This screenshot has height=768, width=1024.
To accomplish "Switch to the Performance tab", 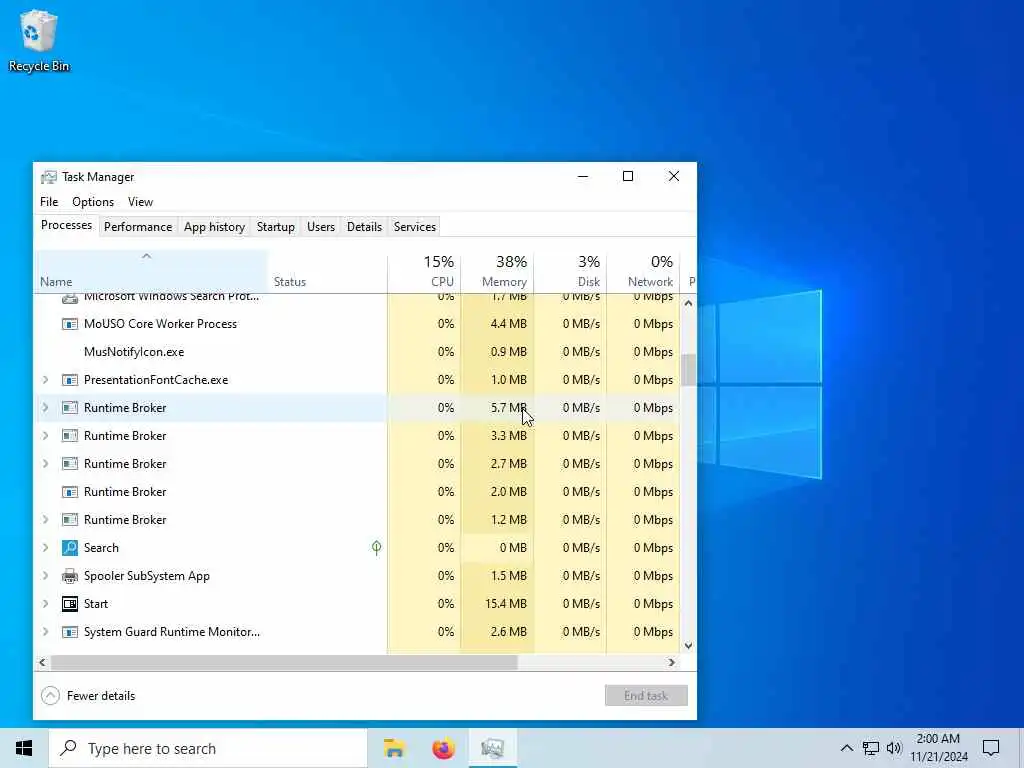I will [138, 227].
